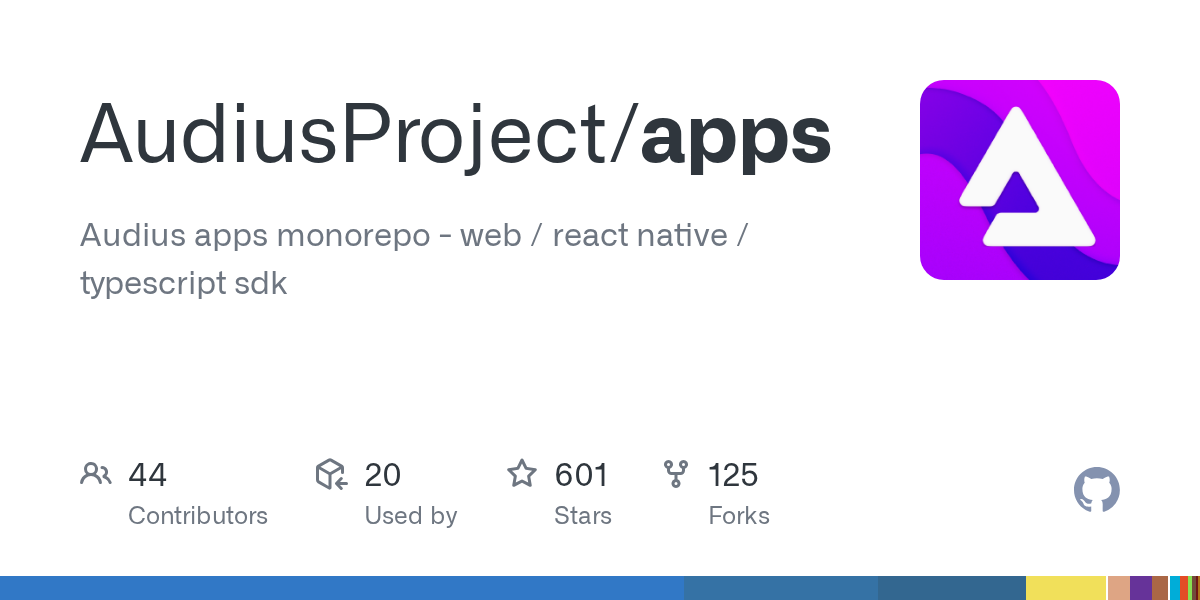
Task: Click the Contributors people icon
Action: [96, 474]
